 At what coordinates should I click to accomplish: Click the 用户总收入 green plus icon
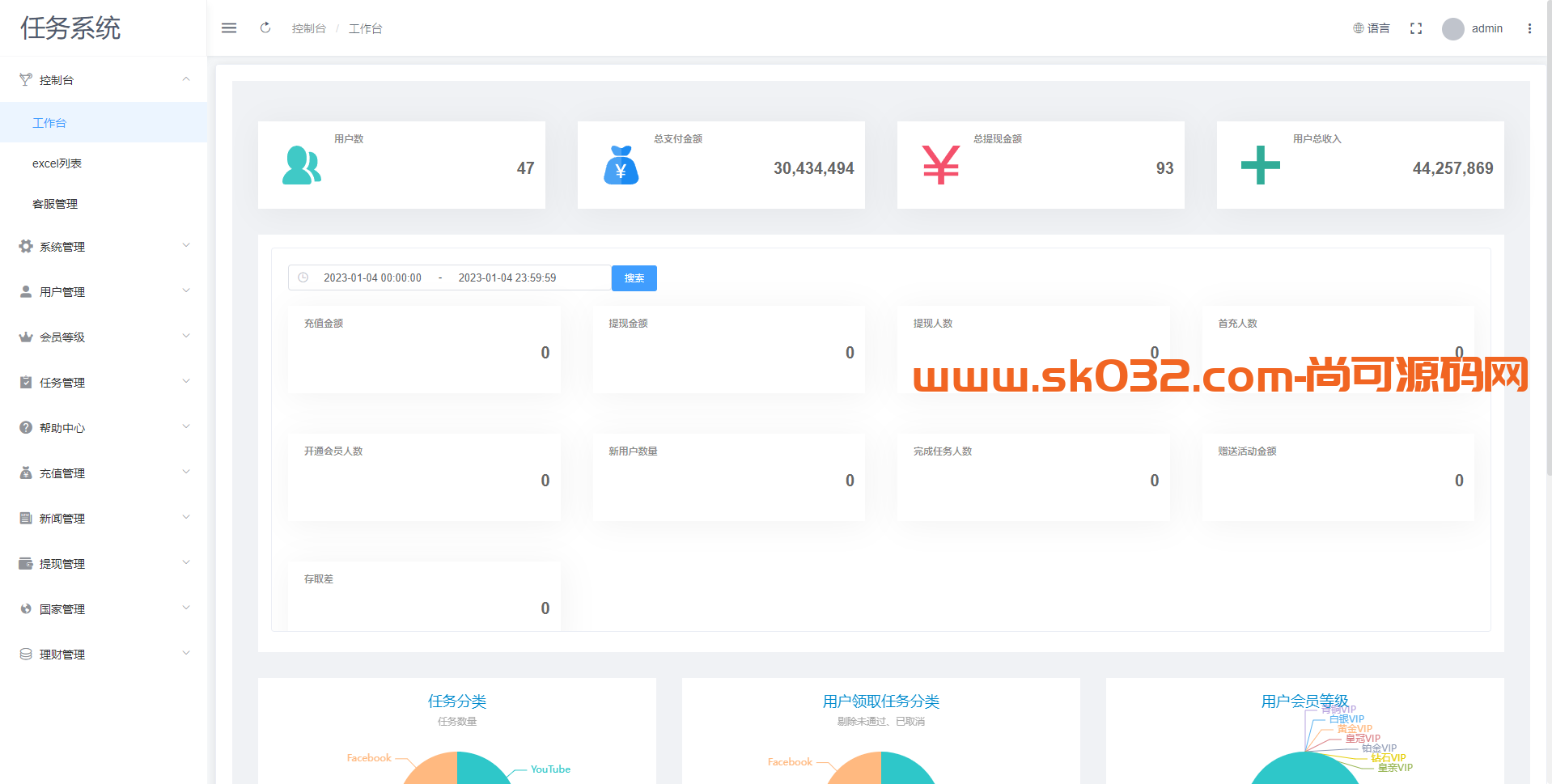click(1261, 165)
